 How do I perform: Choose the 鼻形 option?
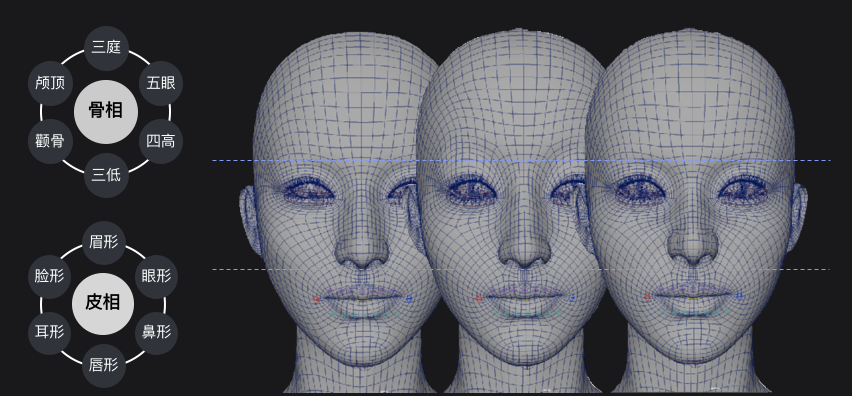click(x=156, y=332)
